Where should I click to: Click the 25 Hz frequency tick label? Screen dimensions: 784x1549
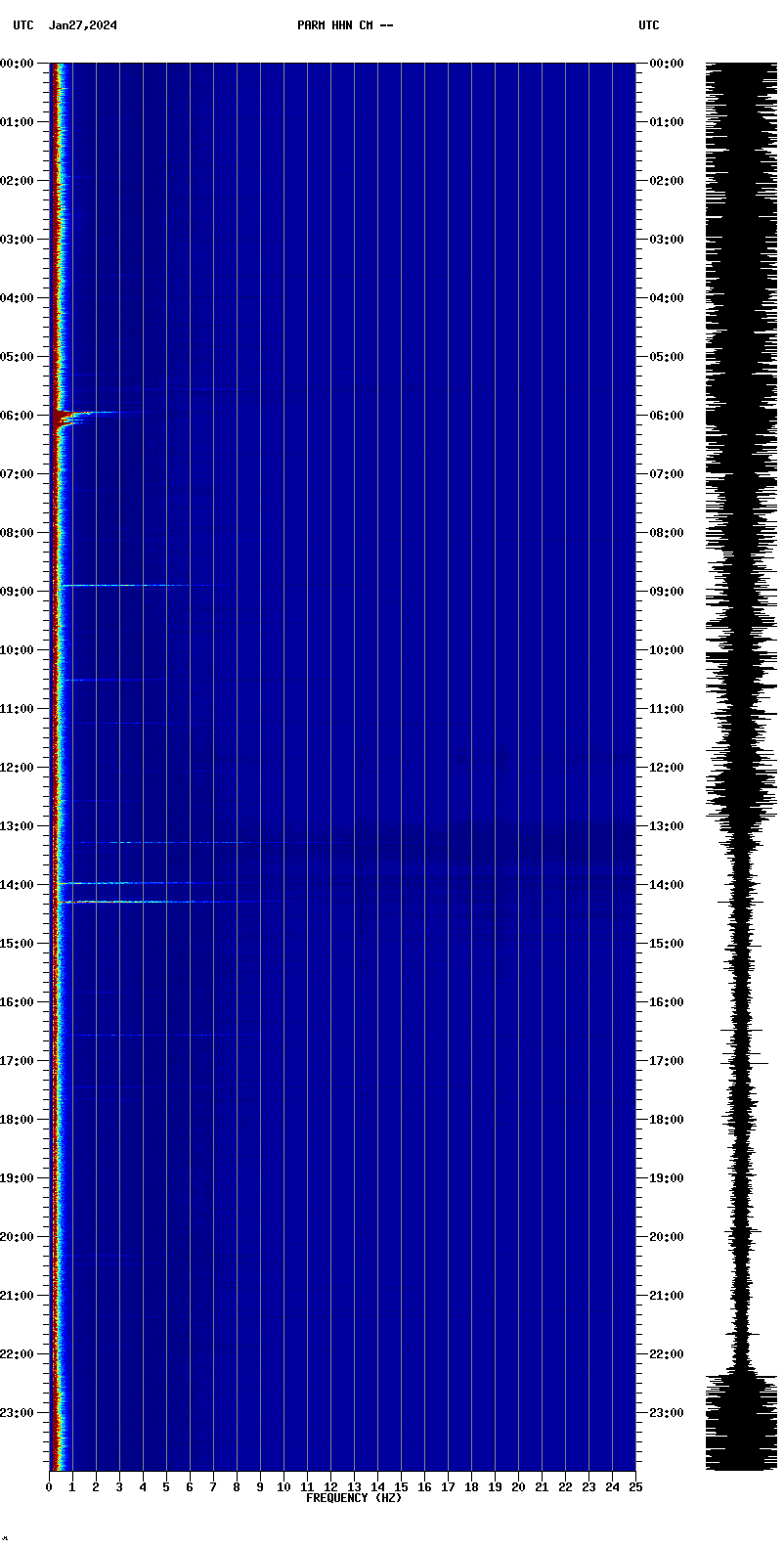635,1487
